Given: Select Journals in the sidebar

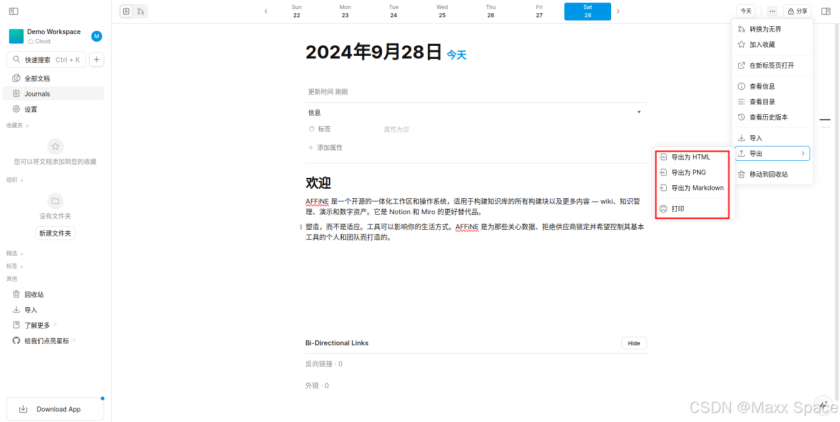Looking at the screenshot, I should click(54, 94).
